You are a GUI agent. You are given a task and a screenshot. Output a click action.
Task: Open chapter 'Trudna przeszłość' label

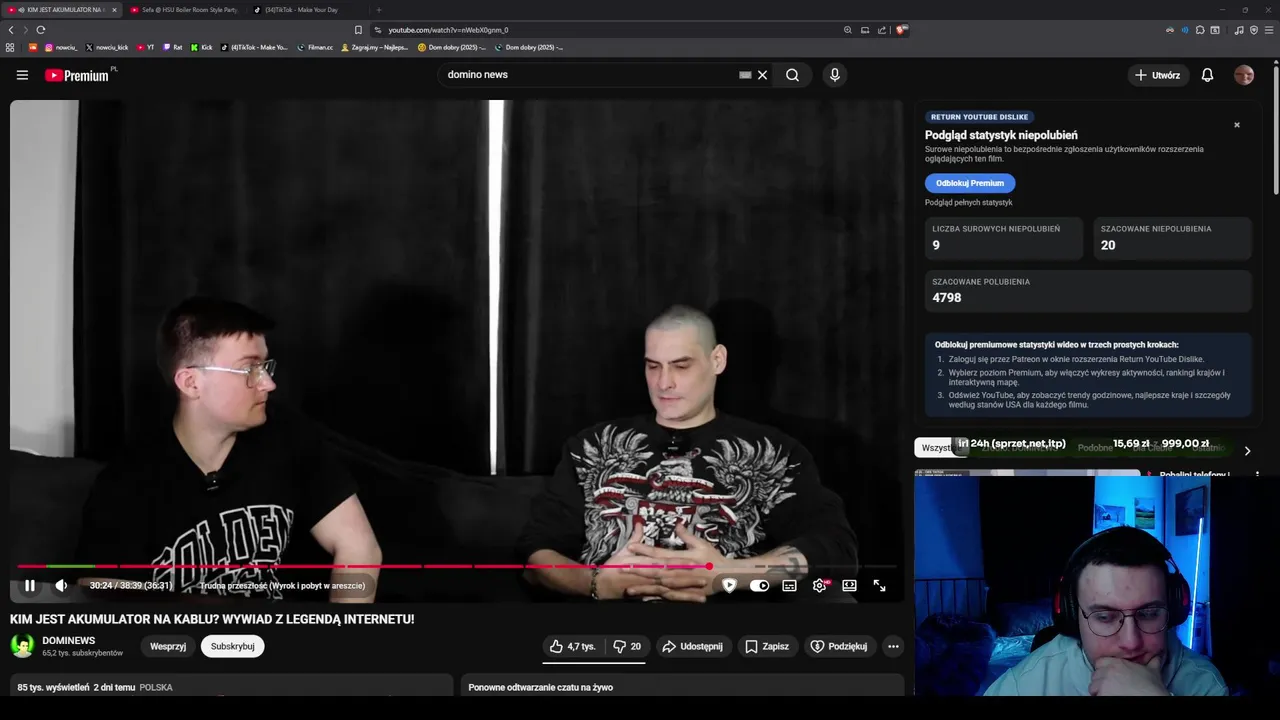tap(282, 586)
